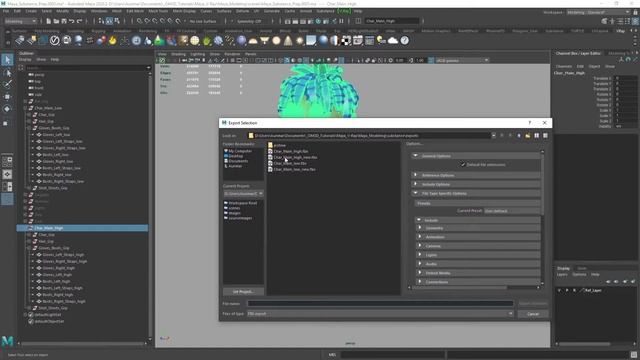Viewport: 640px width, 360px height.
Task: Click the cone spotlight icon on the shelf
Action: tap(288, 40)
